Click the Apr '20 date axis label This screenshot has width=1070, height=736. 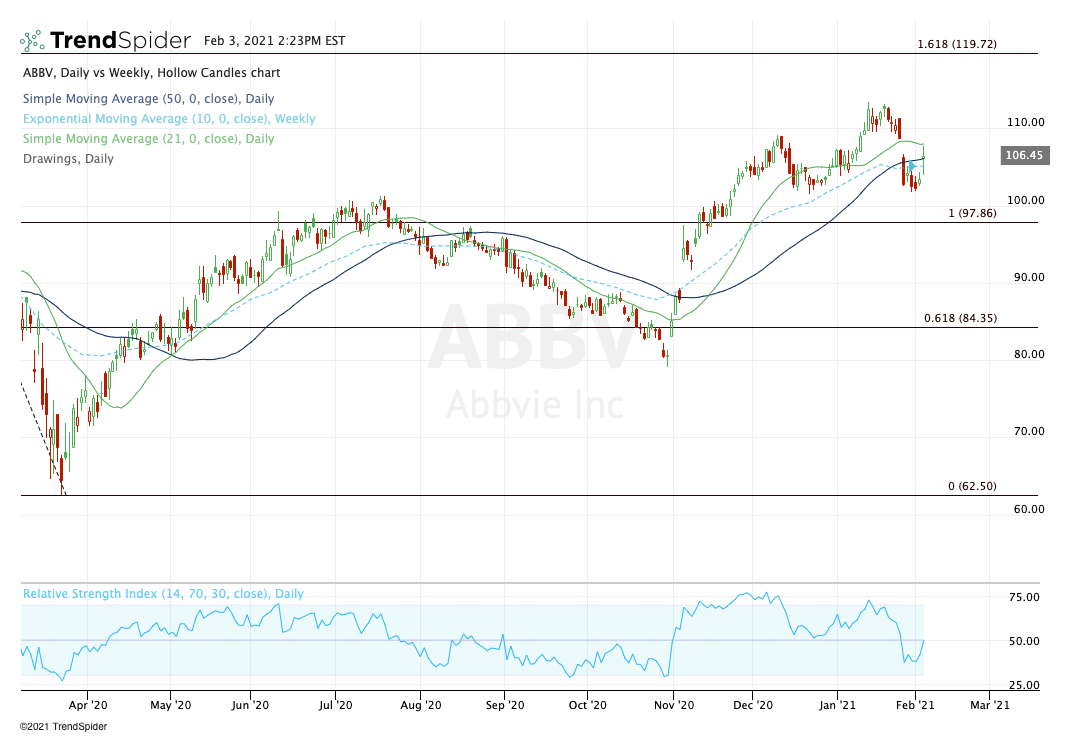pos(88,705)
